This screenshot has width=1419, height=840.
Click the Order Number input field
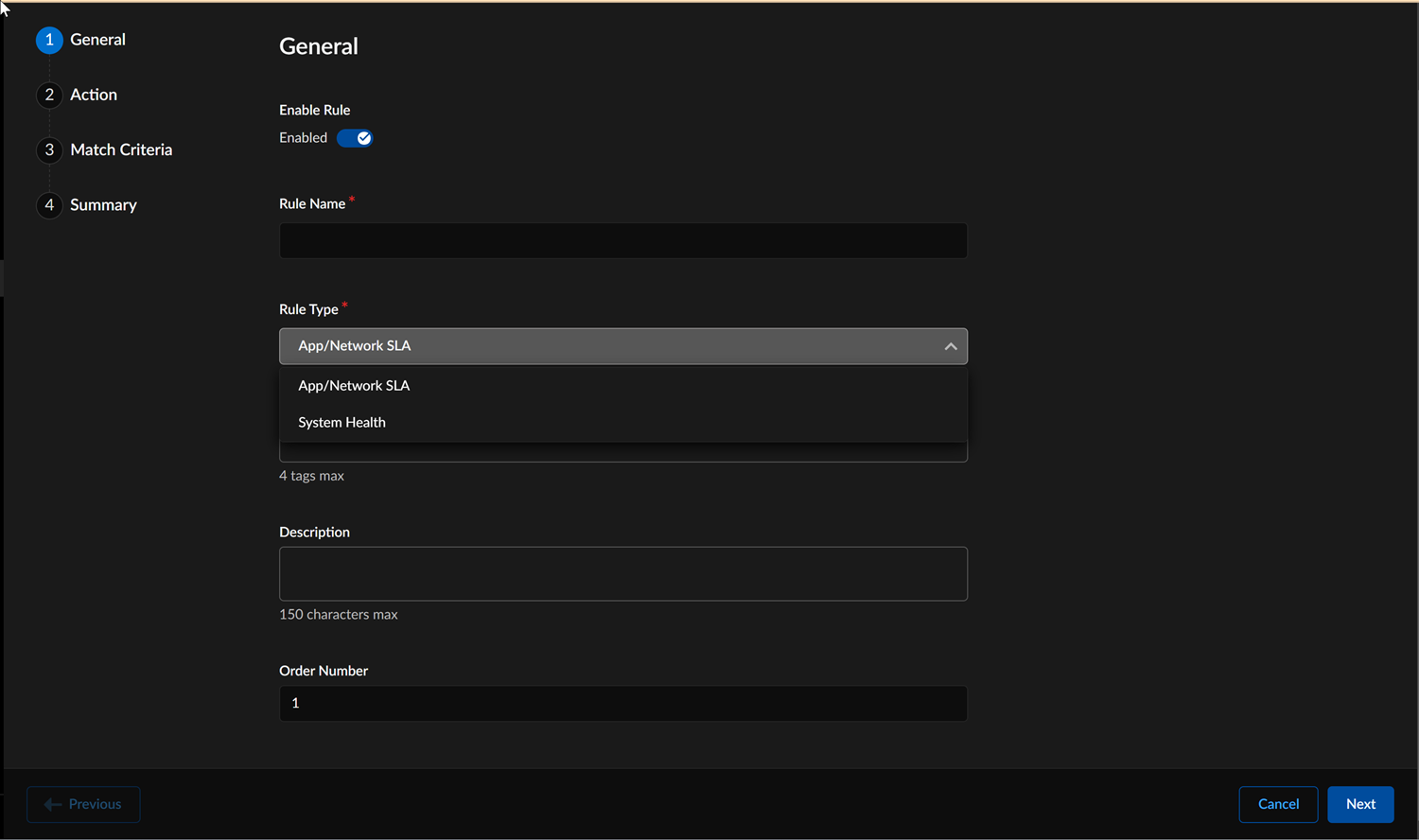point(622,703)
